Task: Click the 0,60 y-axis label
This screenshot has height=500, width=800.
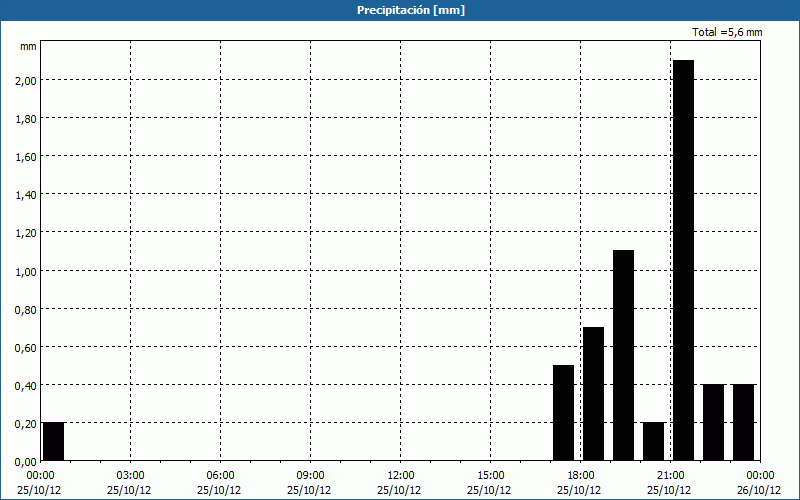Action: 26,347
